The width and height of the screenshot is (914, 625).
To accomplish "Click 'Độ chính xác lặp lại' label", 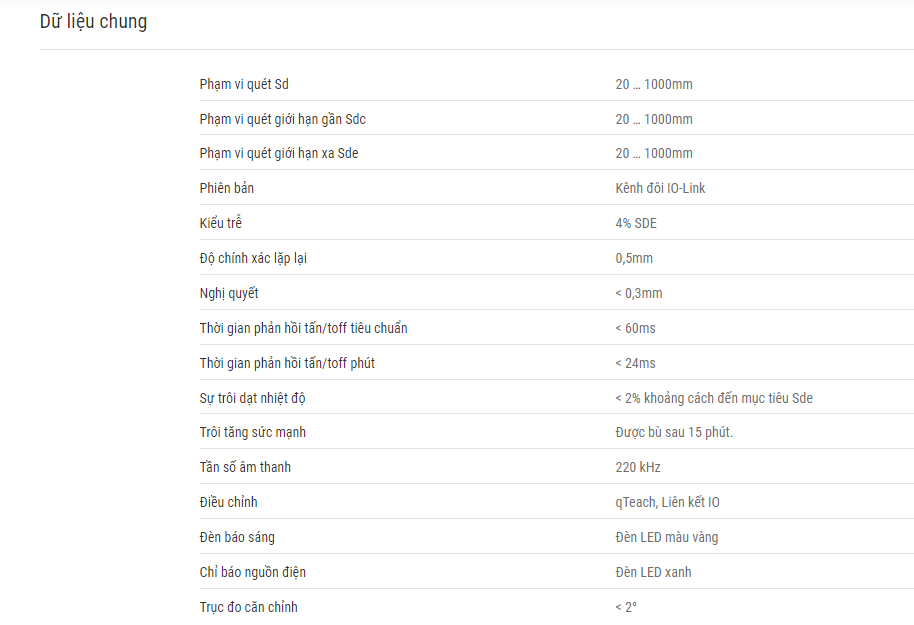I will coord(253,258).
